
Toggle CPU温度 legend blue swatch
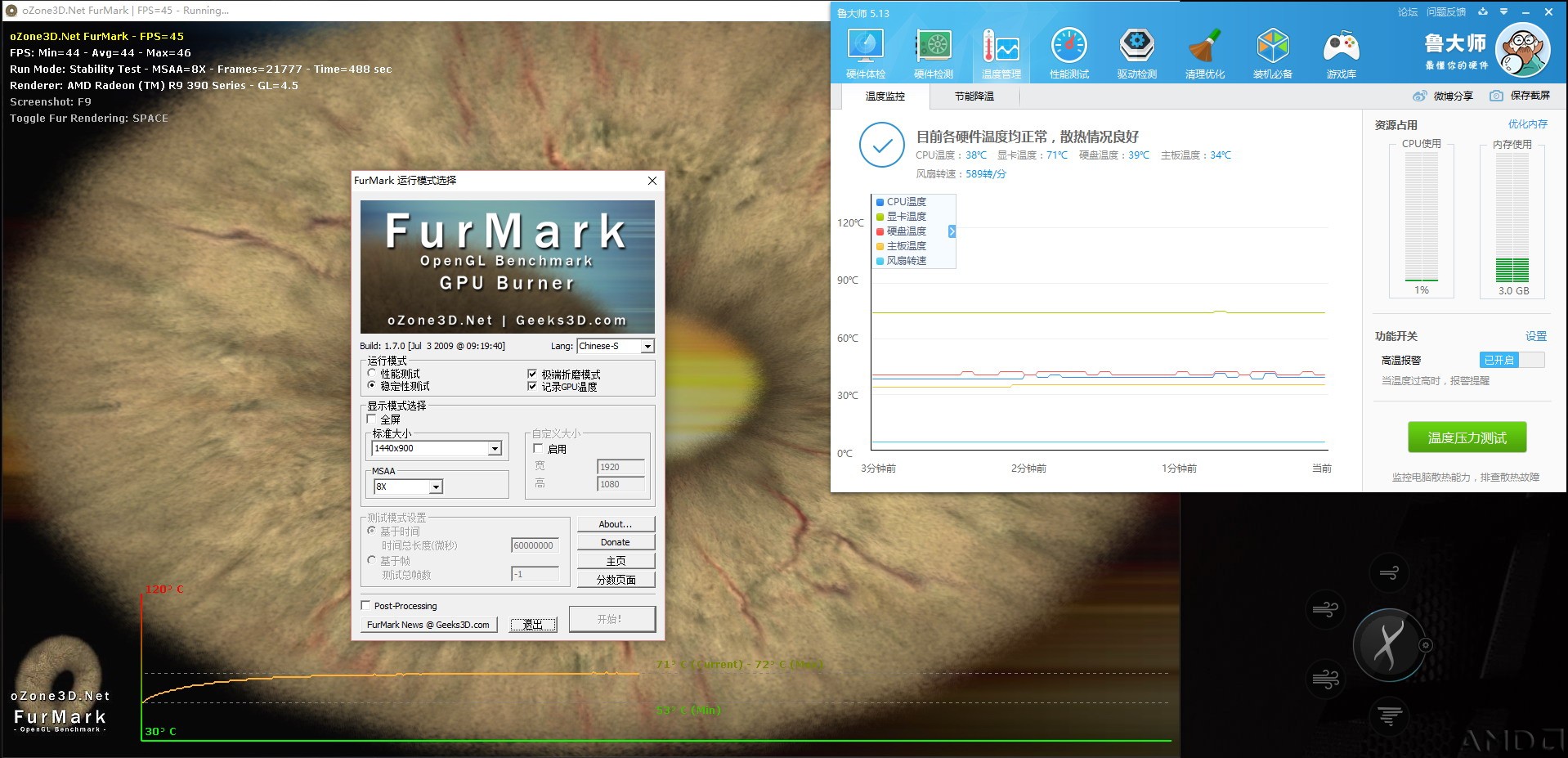880,202
